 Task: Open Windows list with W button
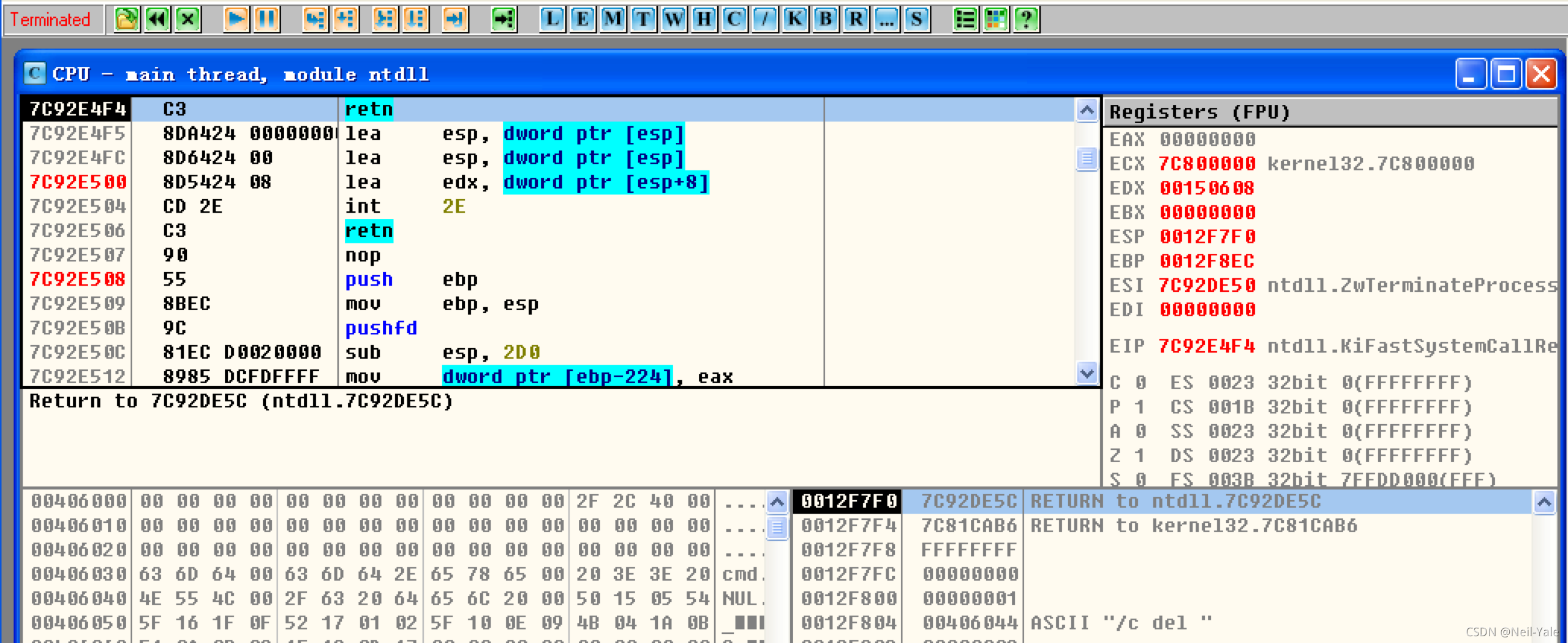[674, 19]
